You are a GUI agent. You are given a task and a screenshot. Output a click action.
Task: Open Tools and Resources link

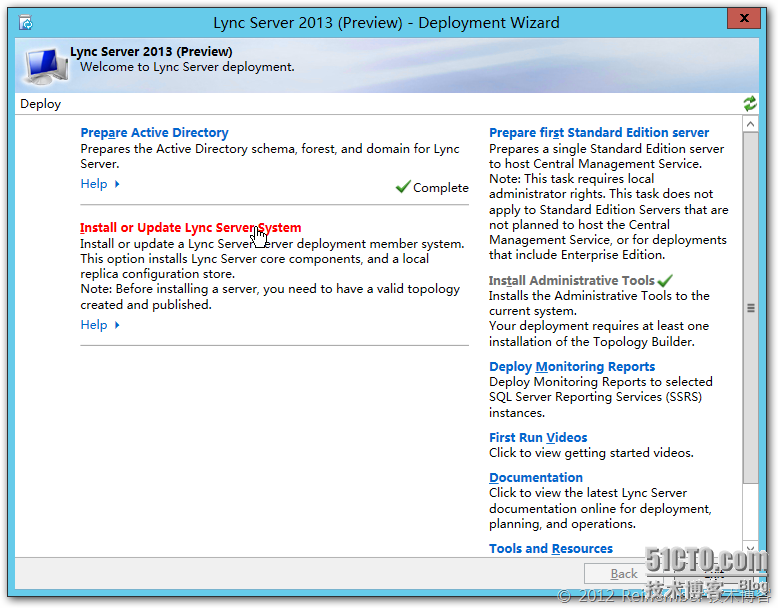pyautogui.click(x=551, y=548)
